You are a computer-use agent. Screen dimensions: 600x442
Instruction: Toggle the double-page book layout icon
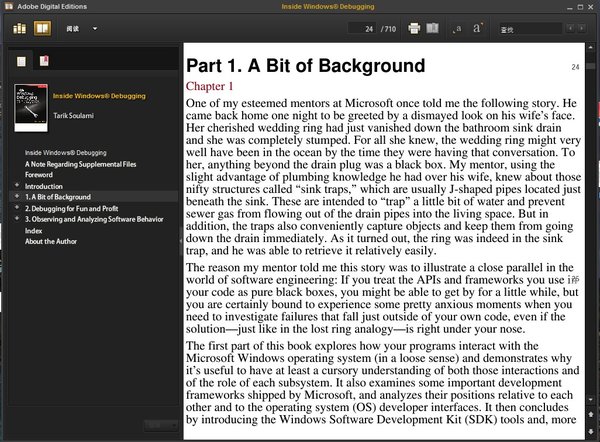[x=432, y=28]
